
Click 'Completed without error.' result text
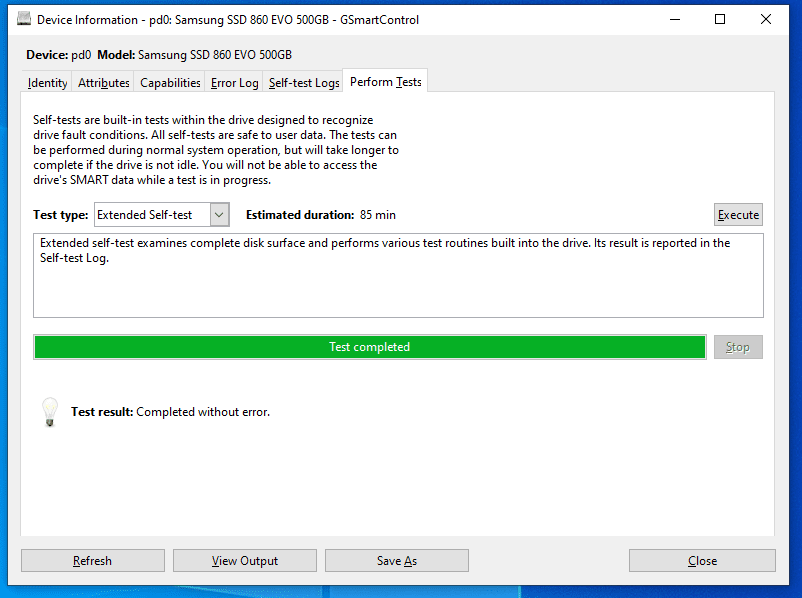(x=203, y=412)
